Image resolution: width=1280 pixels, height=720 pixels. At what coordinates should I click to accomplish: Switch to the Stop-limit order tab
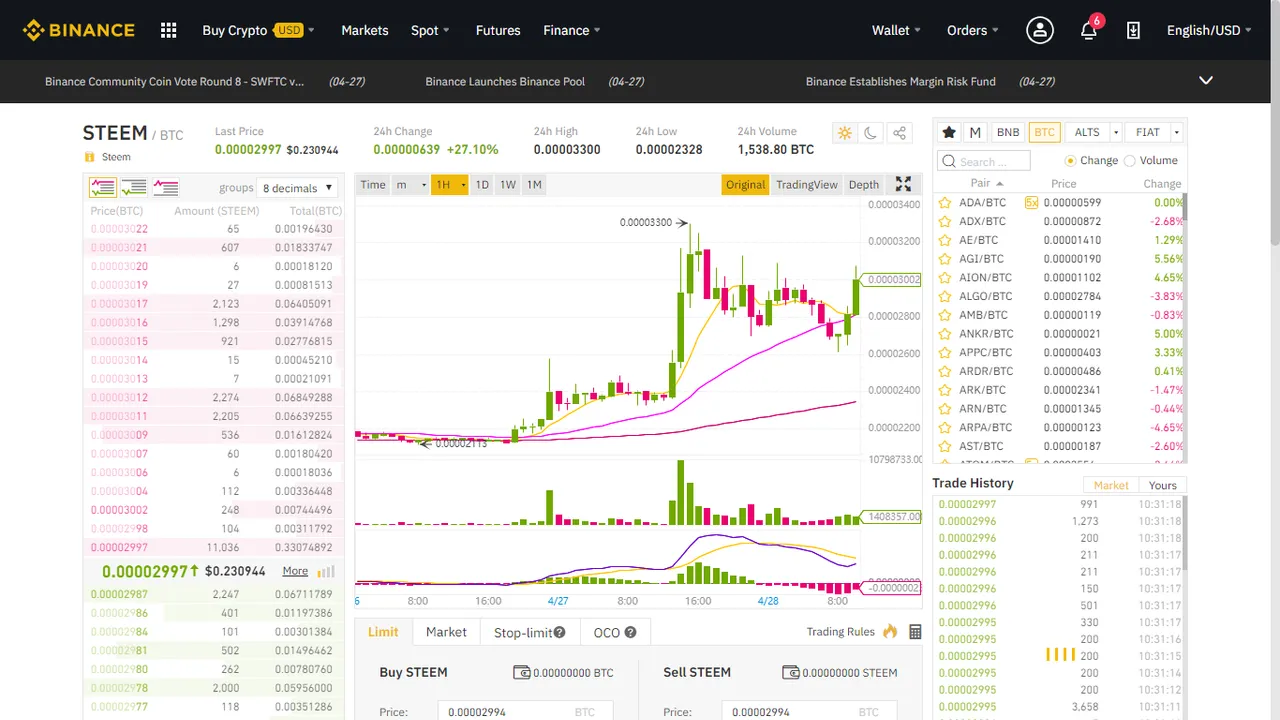(530, 632)
